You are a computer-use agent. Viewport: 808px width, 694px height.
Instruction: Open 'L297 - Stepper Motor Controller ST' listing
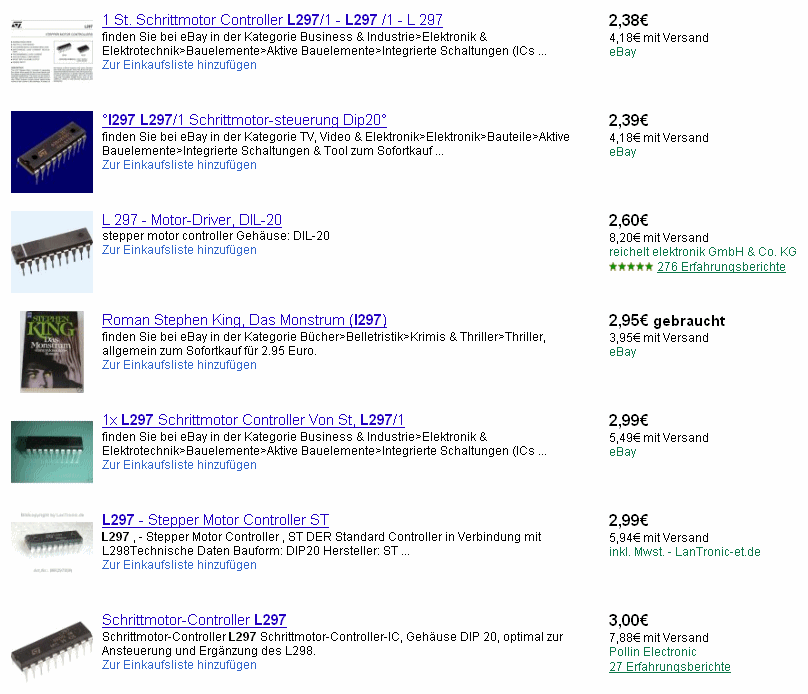pyautogui.click(x=215, y=520)
